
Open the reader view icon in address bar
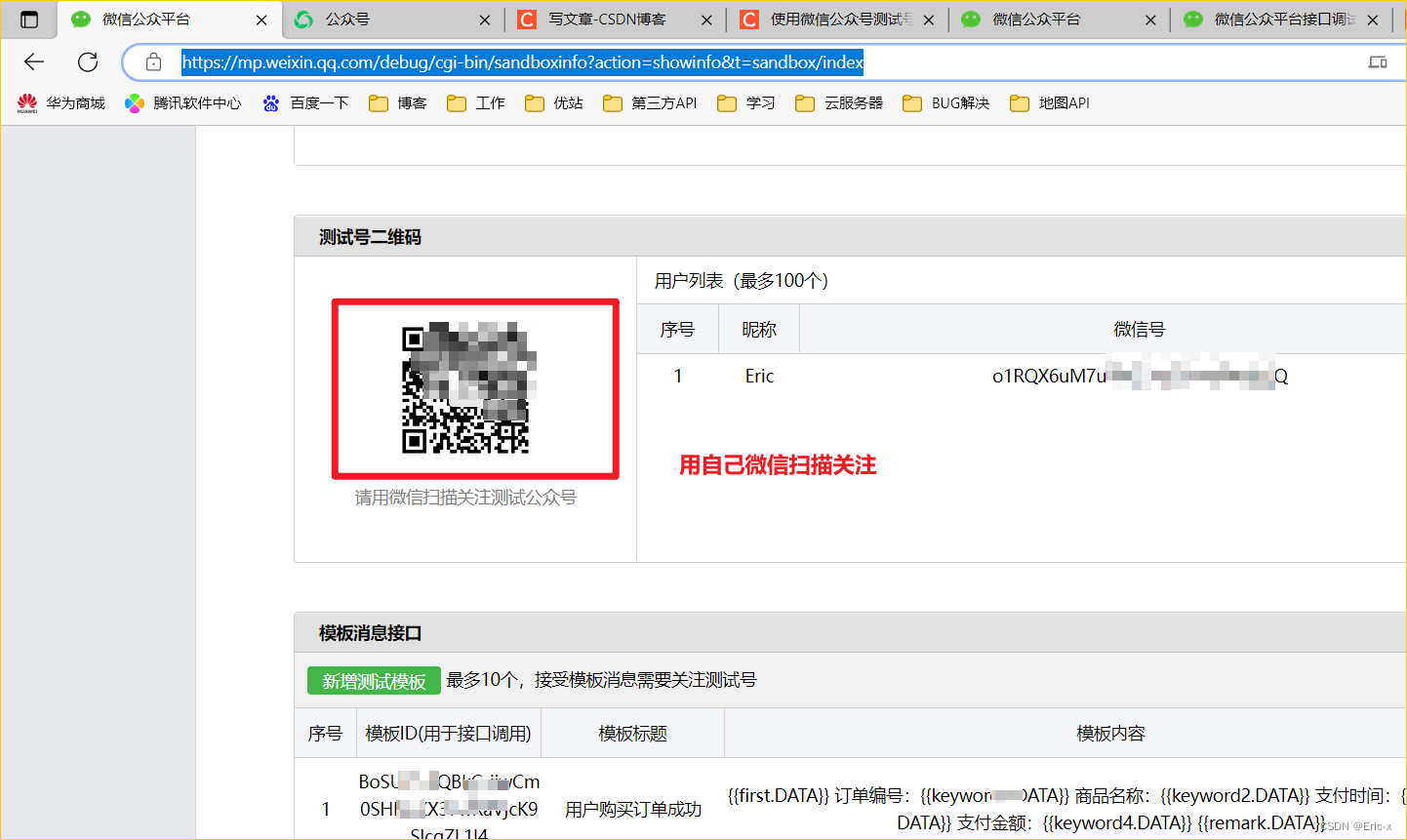[1378, 62]
